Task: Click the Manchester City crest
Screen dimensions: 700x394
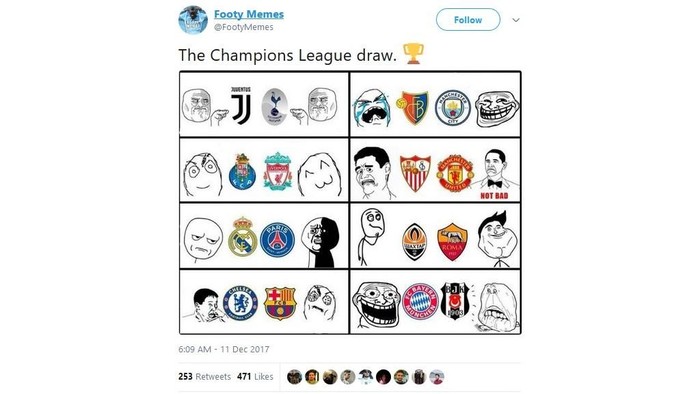Action: (x=453, y=108)
